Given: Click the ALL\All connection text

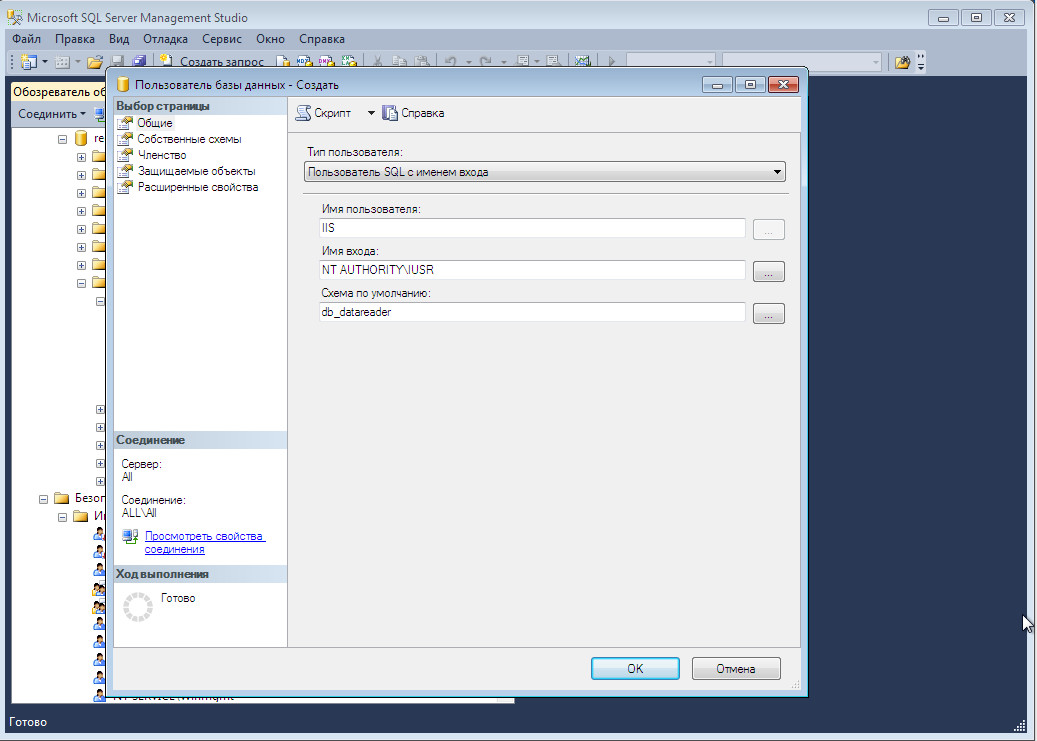Looking at the screenshot, I should [139, 513].
